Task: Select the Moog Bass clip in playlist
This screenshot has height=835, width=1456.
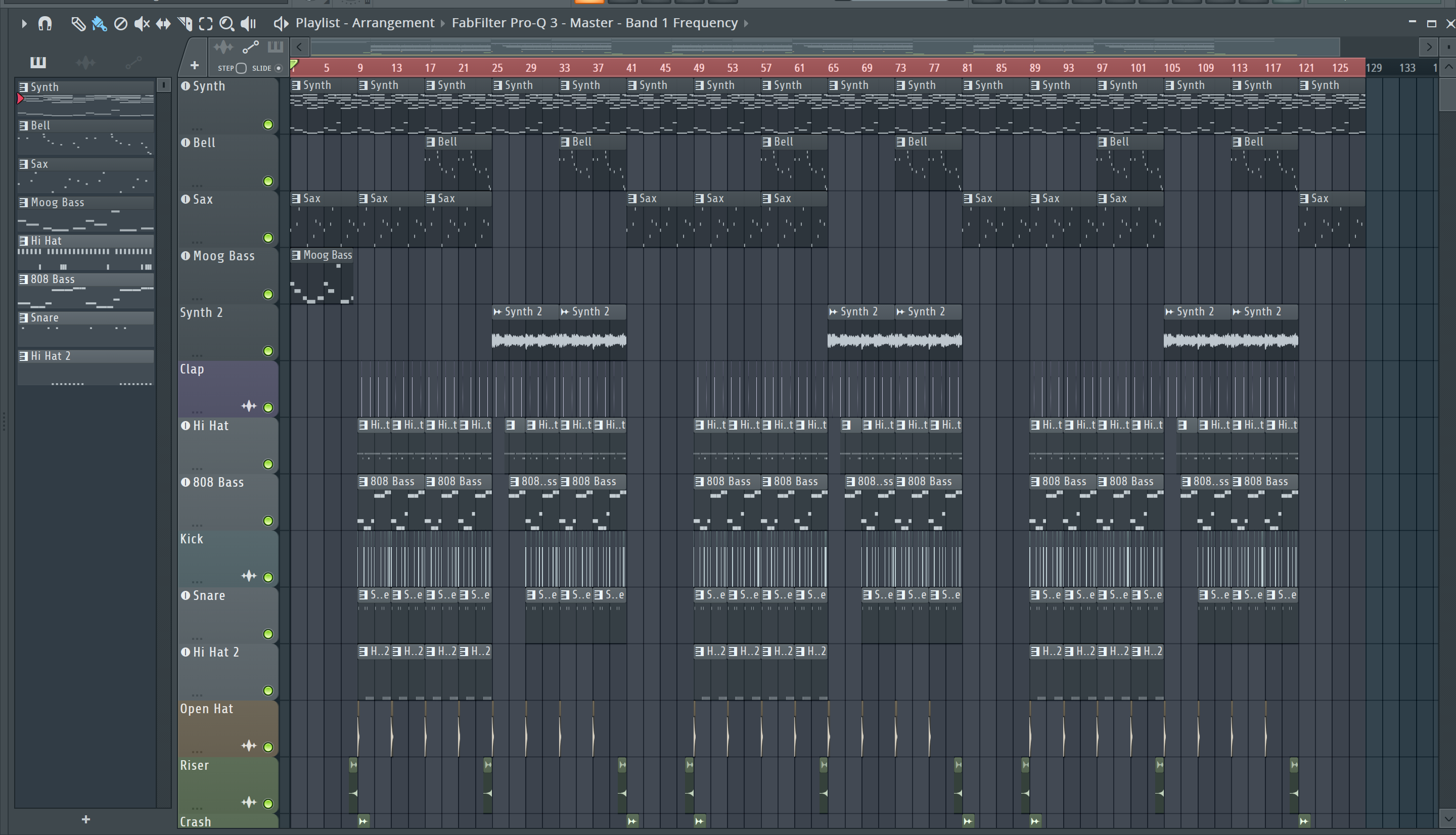Action: pyautogui.click(x=322, y=277)
